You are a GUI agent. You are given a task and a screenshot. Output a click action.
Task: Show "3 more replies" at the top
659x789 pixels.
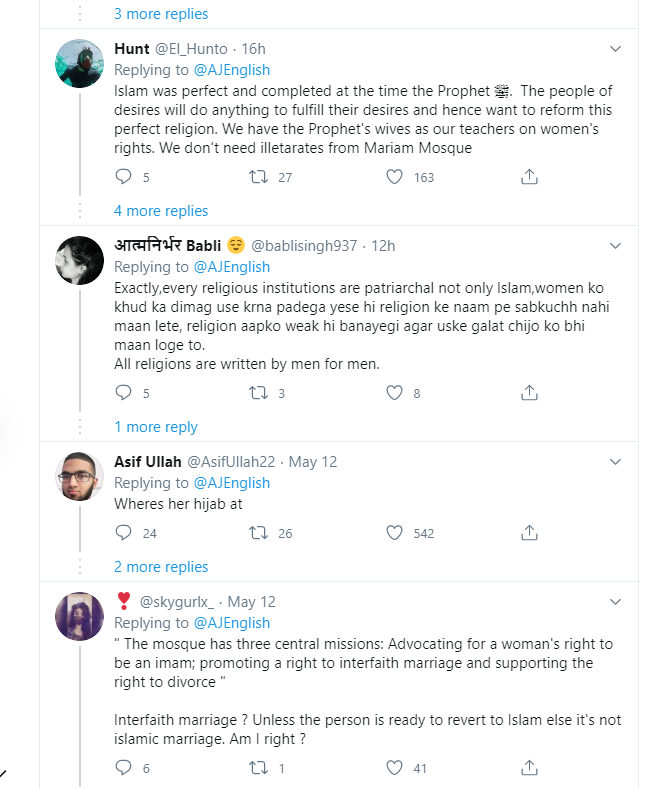click(x=161, y=14)
